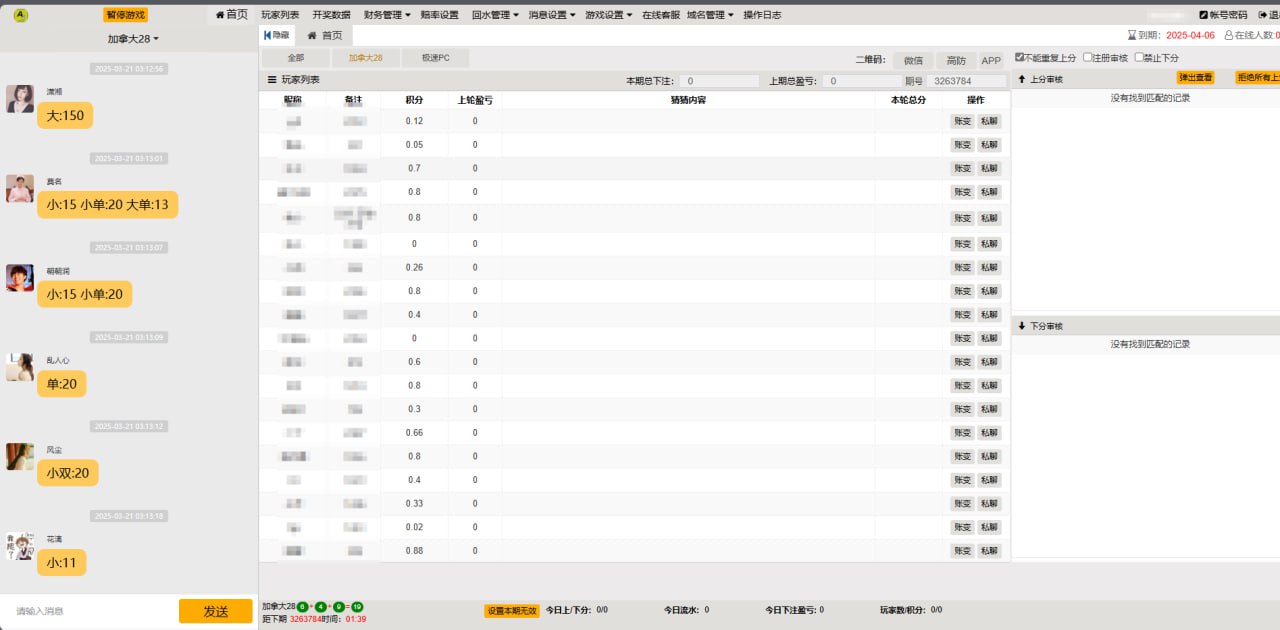Select the 开奖数据 menu item

333,15
